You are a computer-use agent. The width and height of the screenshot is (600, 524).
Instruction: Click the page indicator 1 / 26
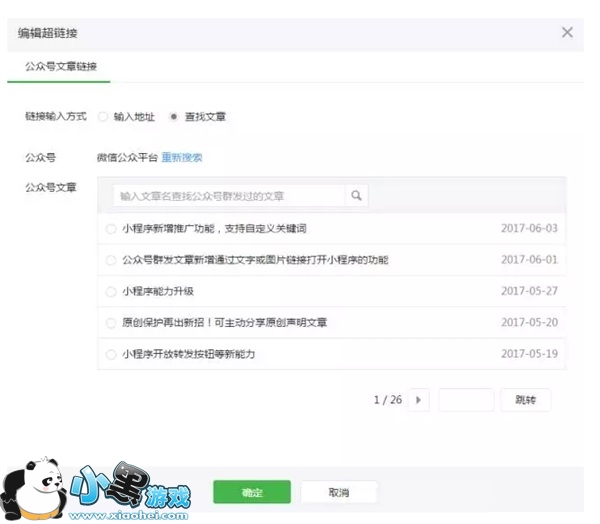pos(388,400)
